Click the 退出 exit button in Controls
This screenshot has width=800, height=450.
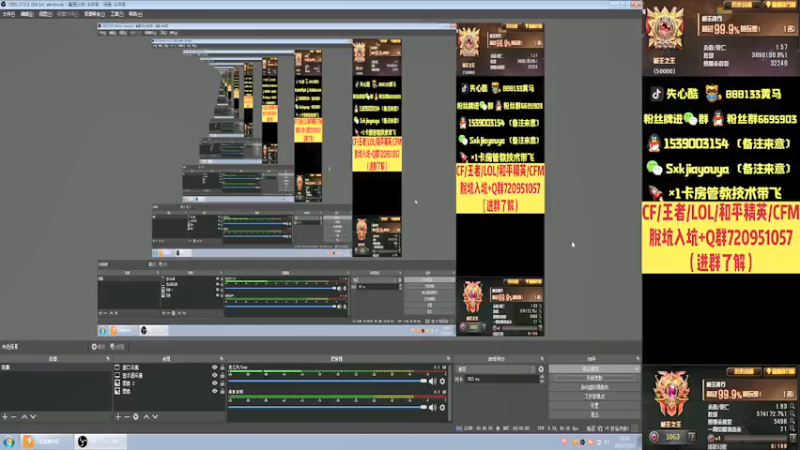(x=594, y=415)
